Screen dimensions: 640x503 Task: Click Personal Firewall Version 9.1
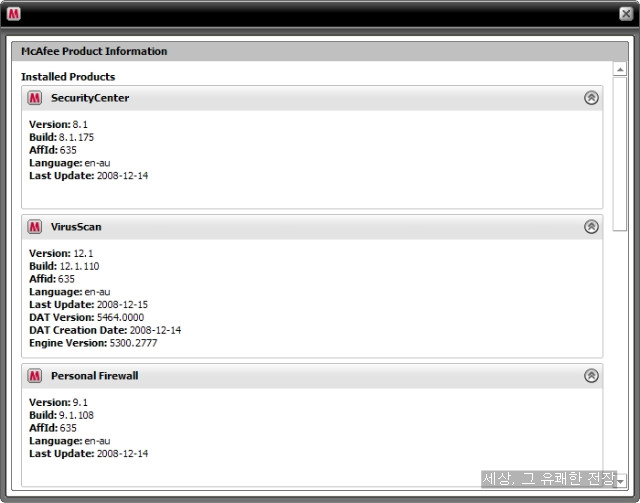pyautogui.click(x=58, y=402)
